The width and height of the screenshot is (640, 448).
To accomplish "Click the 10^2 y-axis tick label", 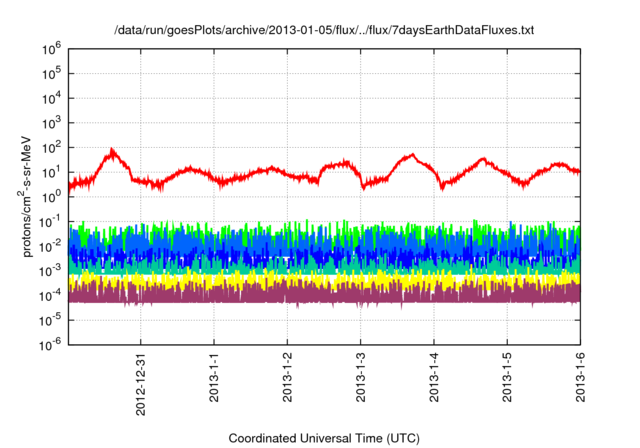I will pyautogui.click(x=51, y=147).
